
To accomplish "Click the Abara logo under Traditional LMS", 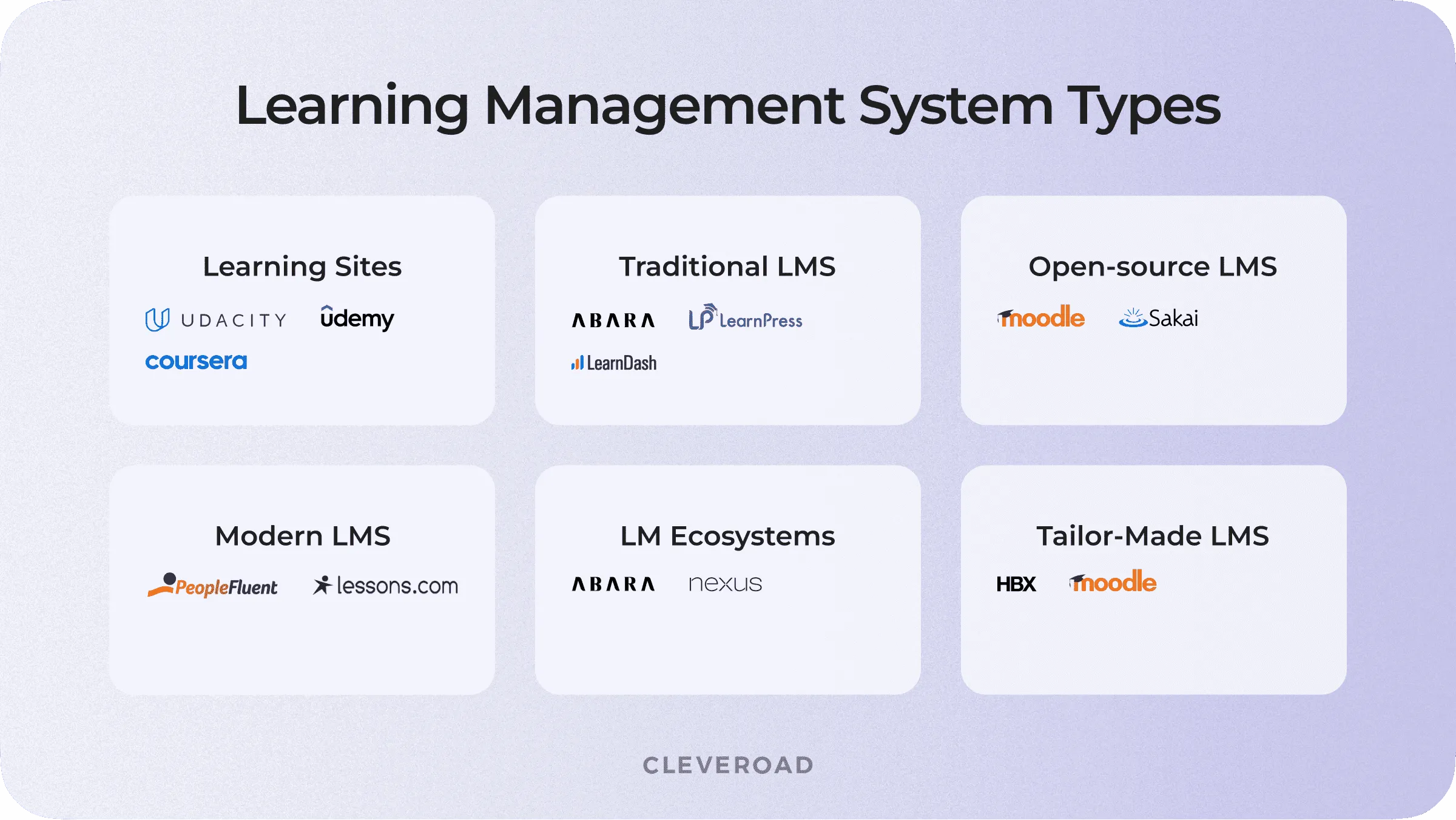I will 613,319.
